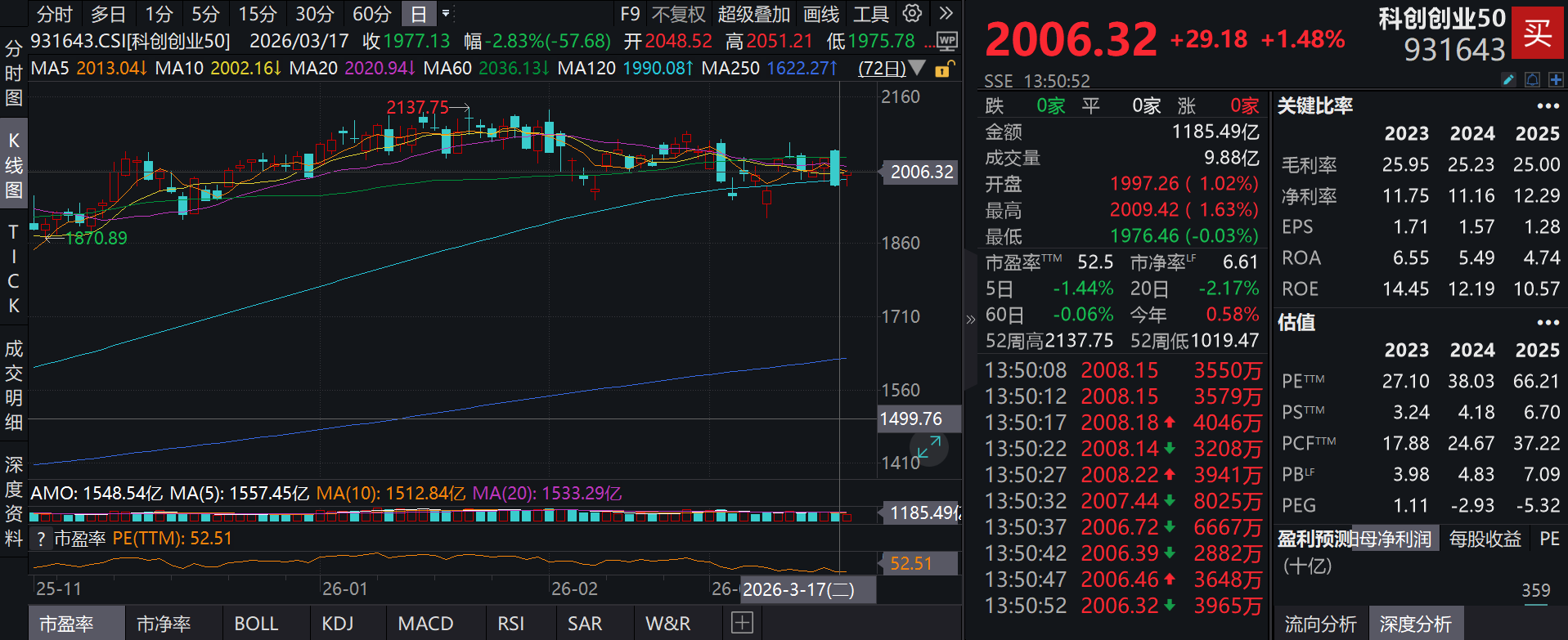Add a new indicator tab with plus box

click(742, 623)
